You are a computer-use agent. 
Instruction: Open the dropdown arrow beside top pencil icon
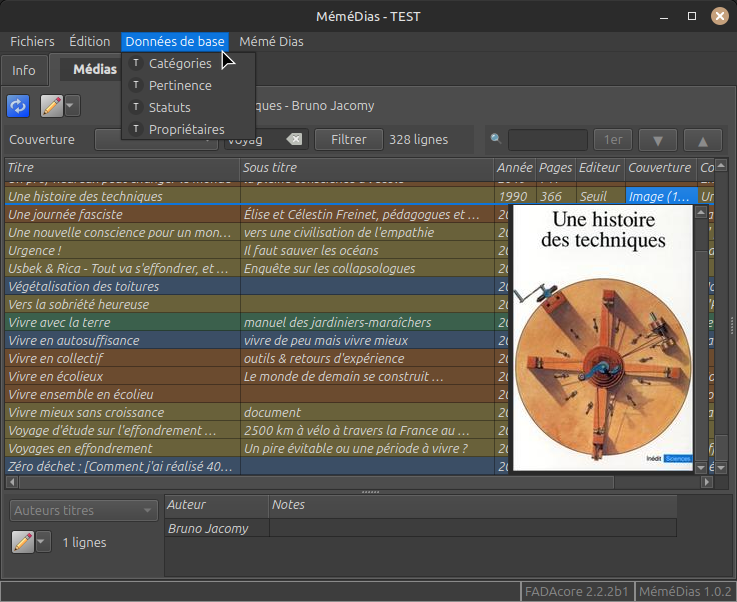[x=72, y=106]
